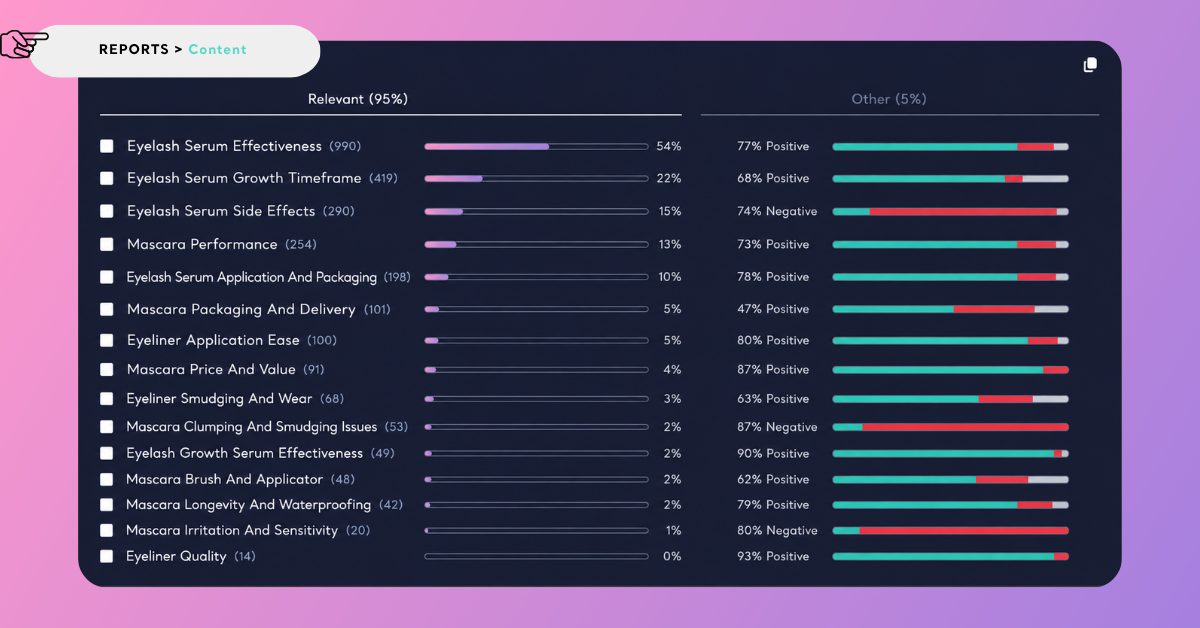Click the Content breadcrumb link
This screenshot has height=628, width=1200.
pos(217,49)
